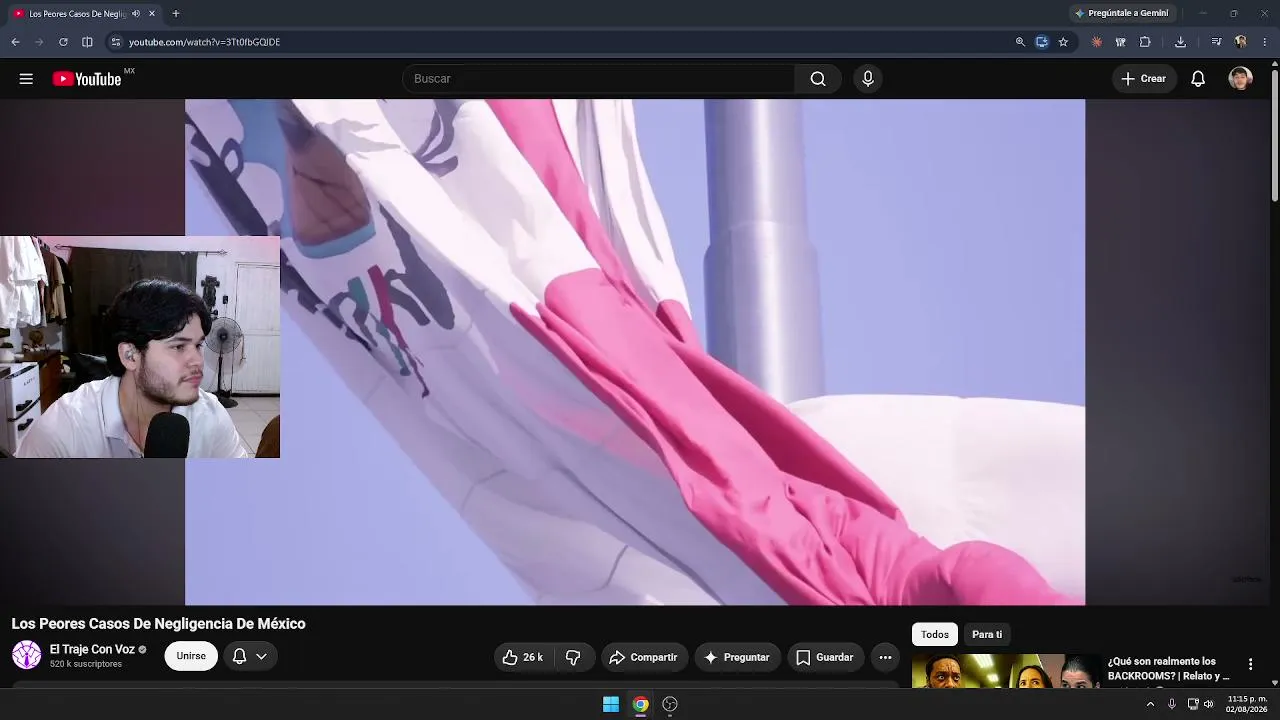This screenshot has width=1280, height=720.
Task: Go back in browser history
Action: pos(15,42)
